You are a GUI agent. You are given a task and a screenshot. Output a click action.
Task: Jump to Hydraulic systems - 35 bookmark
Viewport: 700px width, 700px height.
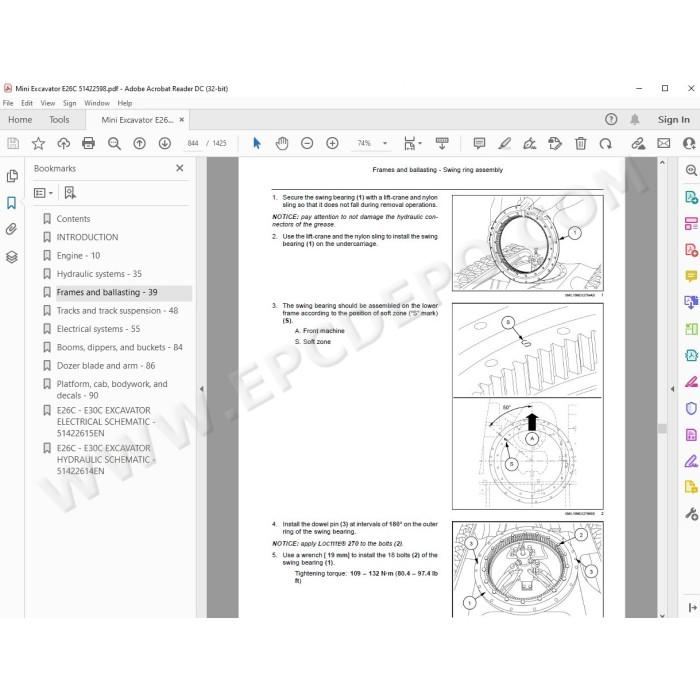tap(99, 274)
